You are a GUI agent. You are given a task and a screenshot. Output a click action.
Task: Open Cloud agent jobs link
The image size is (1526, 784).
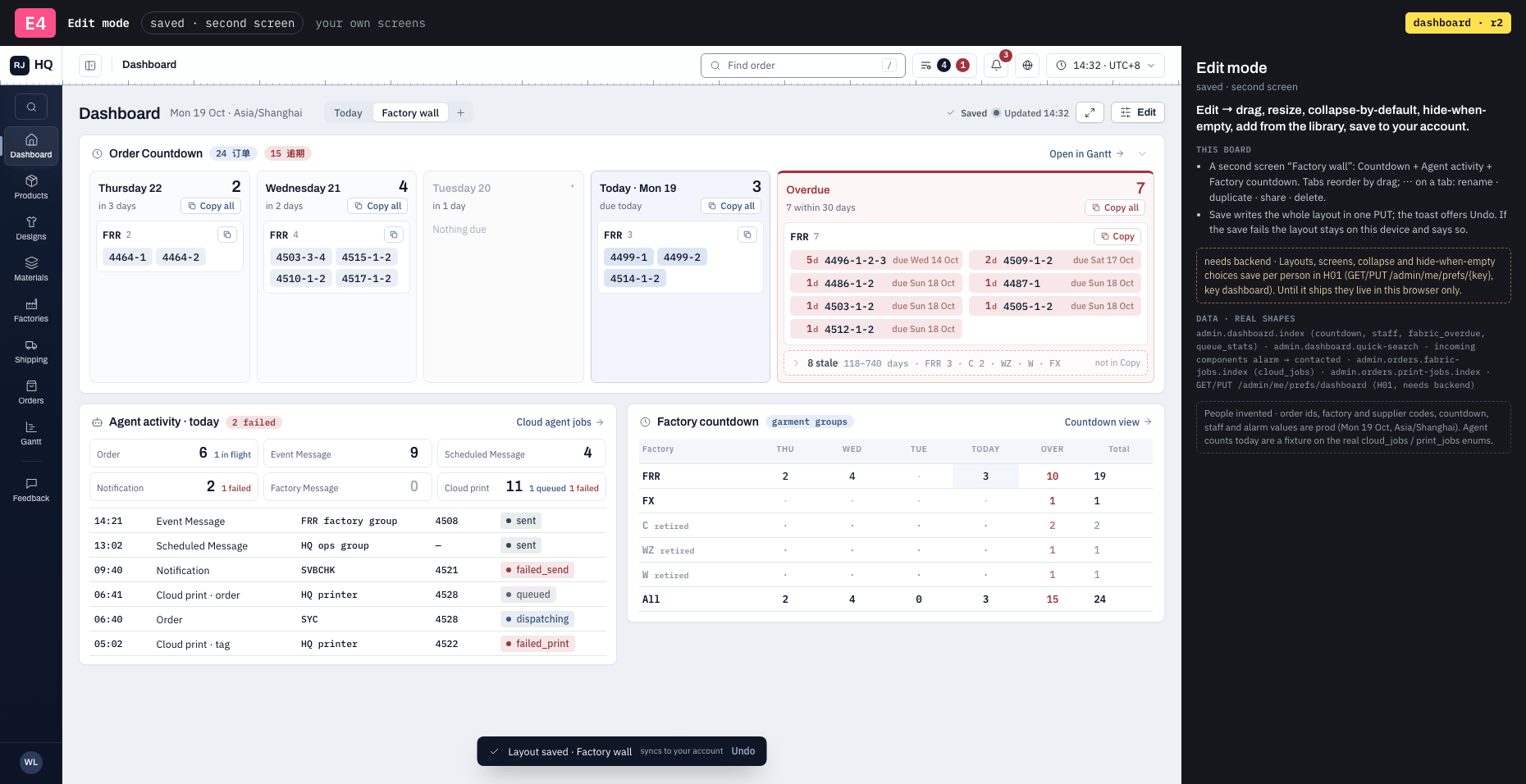560,422
